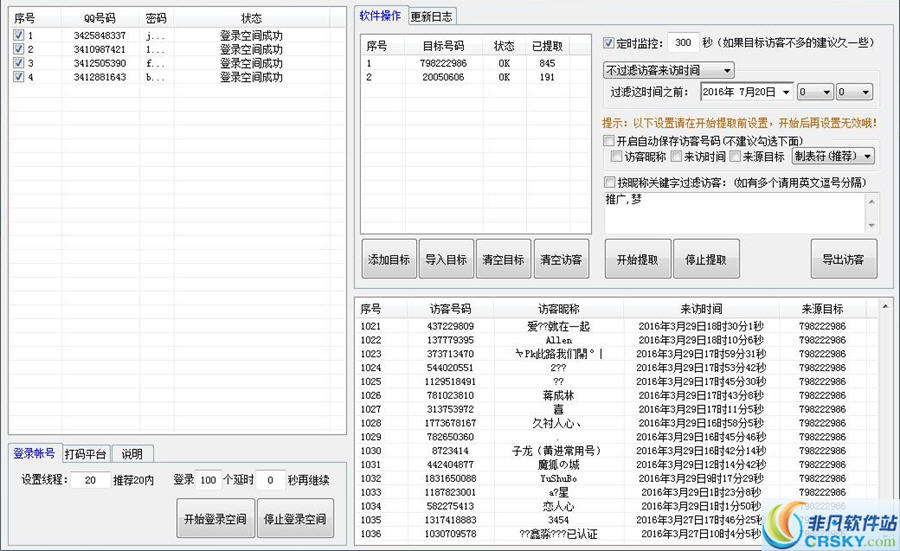Open the 说明 tab
The image size is (900, 551).
pos(132,454)
